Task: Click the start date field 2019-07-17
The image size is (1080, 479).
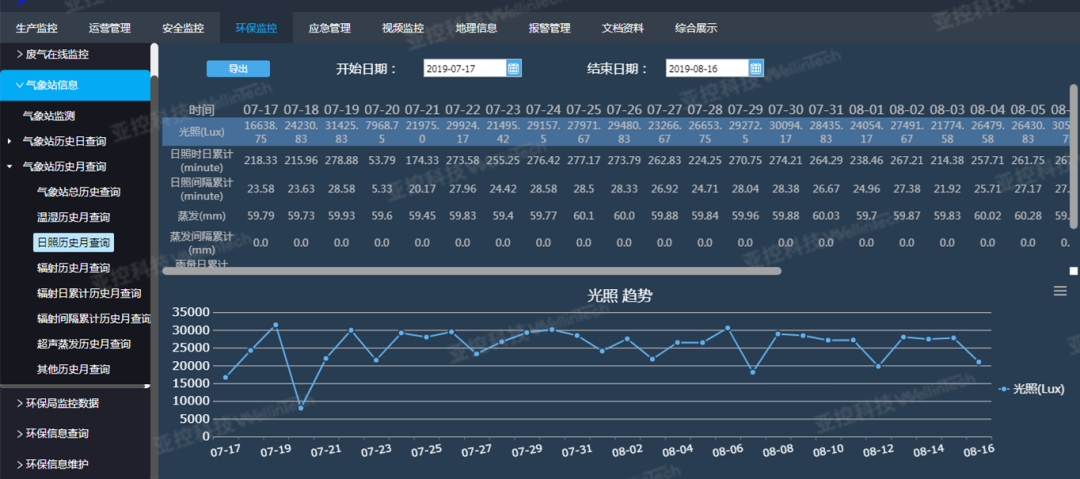Action: point(465,68)
